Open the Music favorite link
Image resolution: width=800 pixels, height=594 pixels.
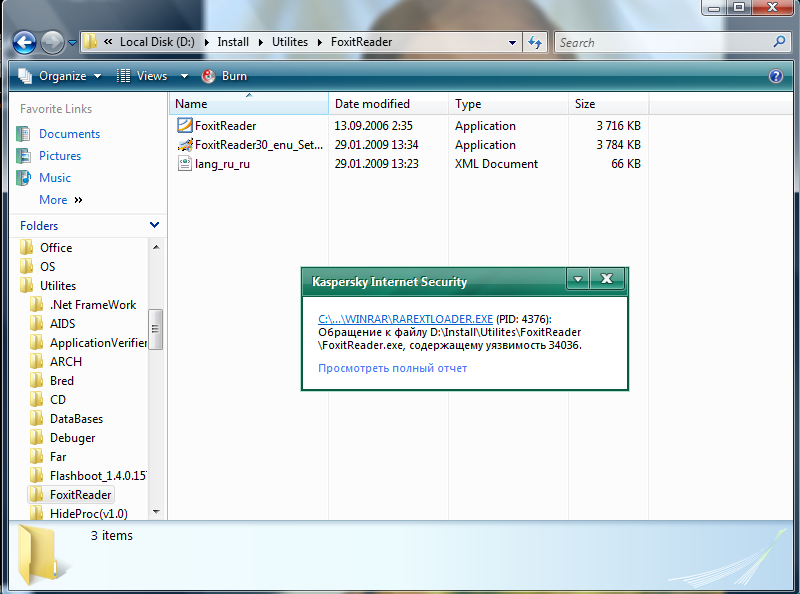[55, 178]
